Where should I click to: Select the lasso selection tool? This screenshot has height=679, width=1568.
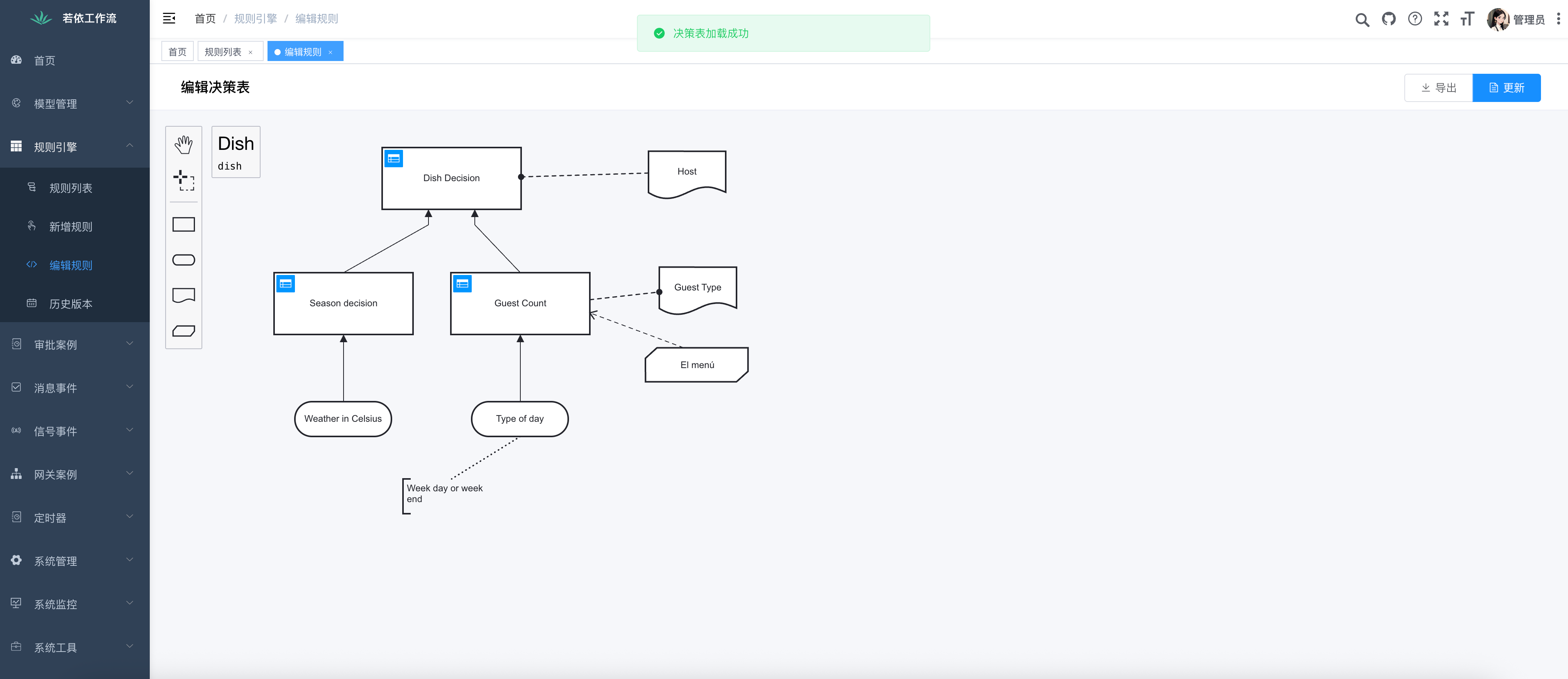point(183,180)
